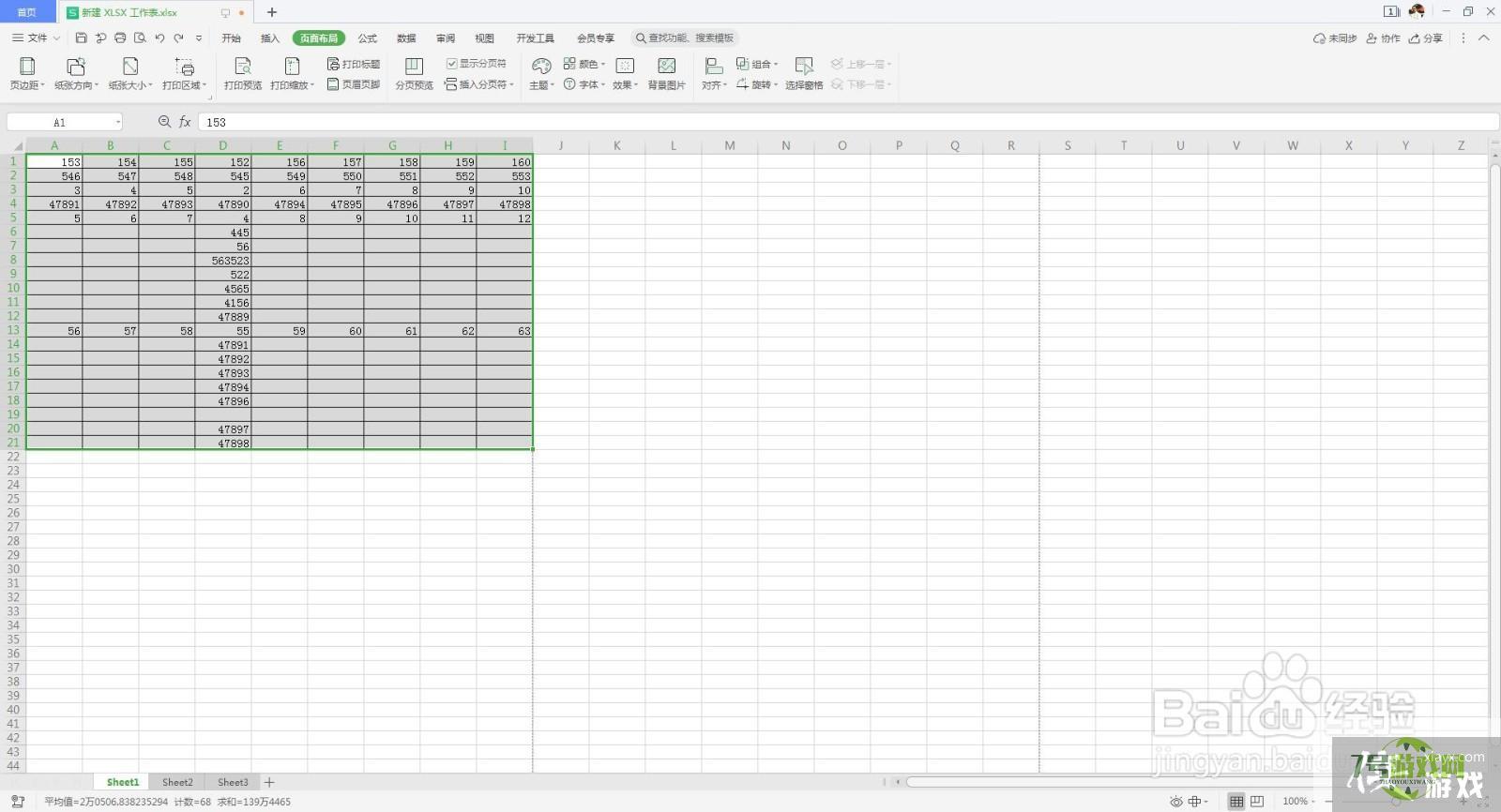Click the fx insert function icon

185,122
